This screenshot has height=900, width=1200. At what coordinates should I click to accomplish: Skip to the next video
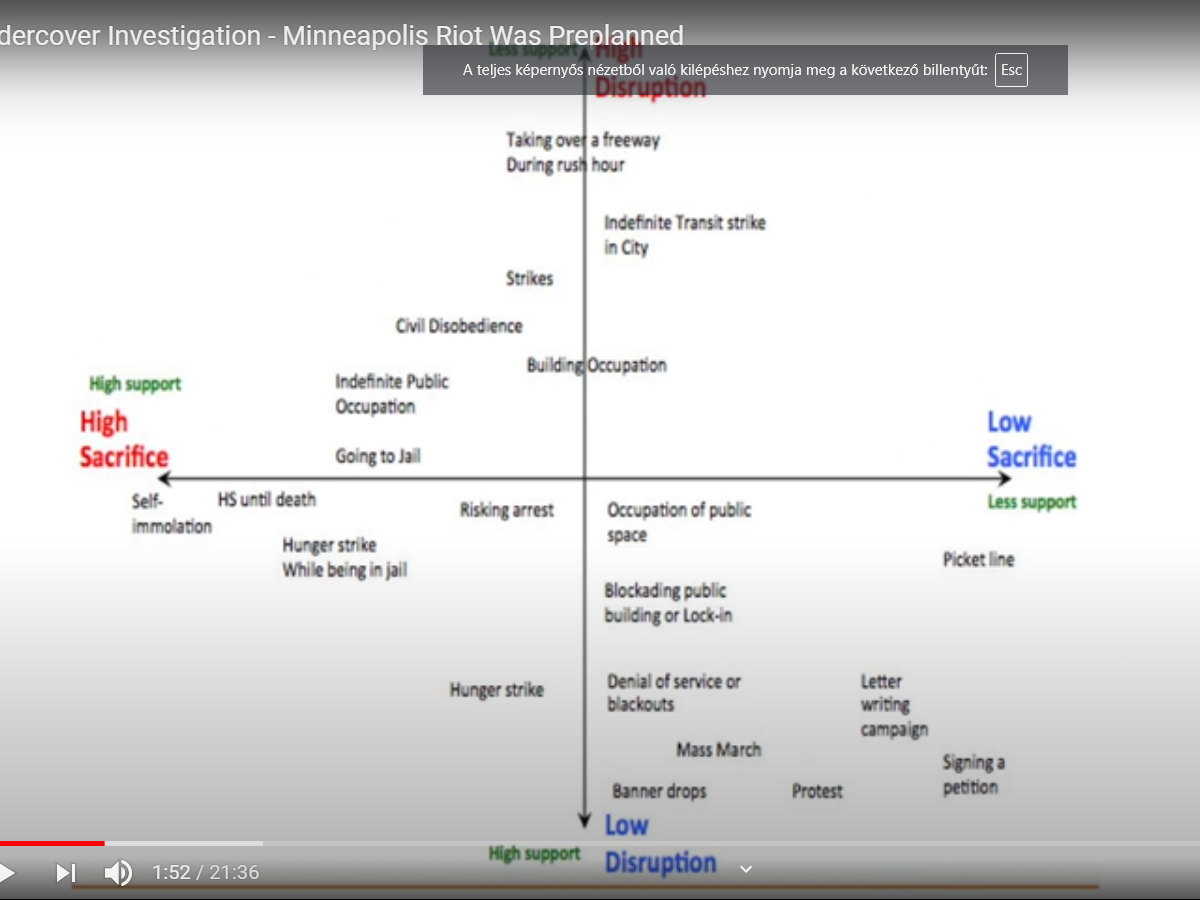pyautogui.click(x=65, y=872)
